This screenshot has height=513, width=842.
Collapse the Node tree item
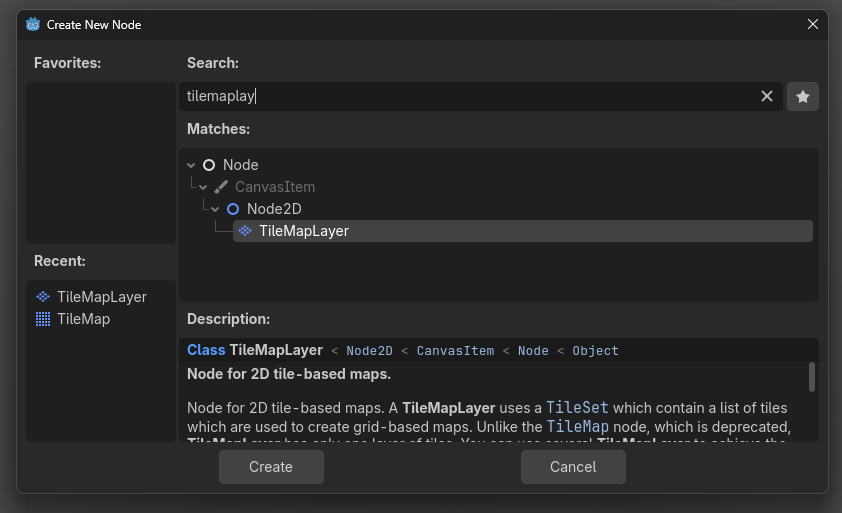(191, 165)
